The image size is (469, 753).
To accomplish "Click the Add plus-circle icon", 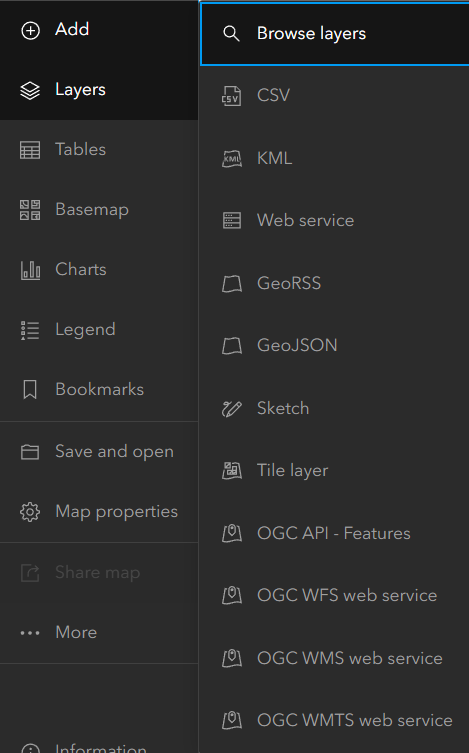I will [x=30, y=30].
